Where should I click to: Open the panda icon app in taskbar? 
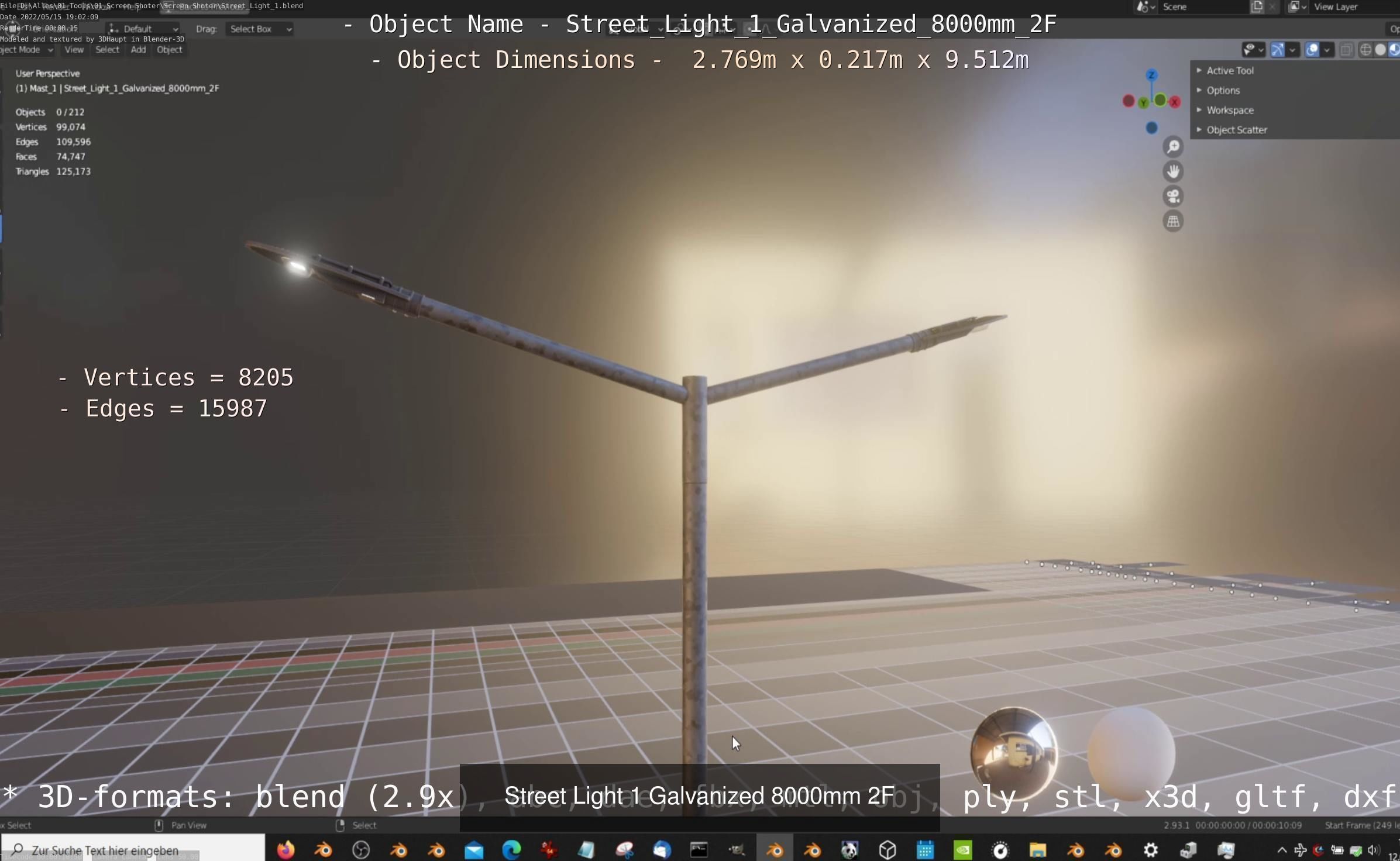[x=849, y=850]
